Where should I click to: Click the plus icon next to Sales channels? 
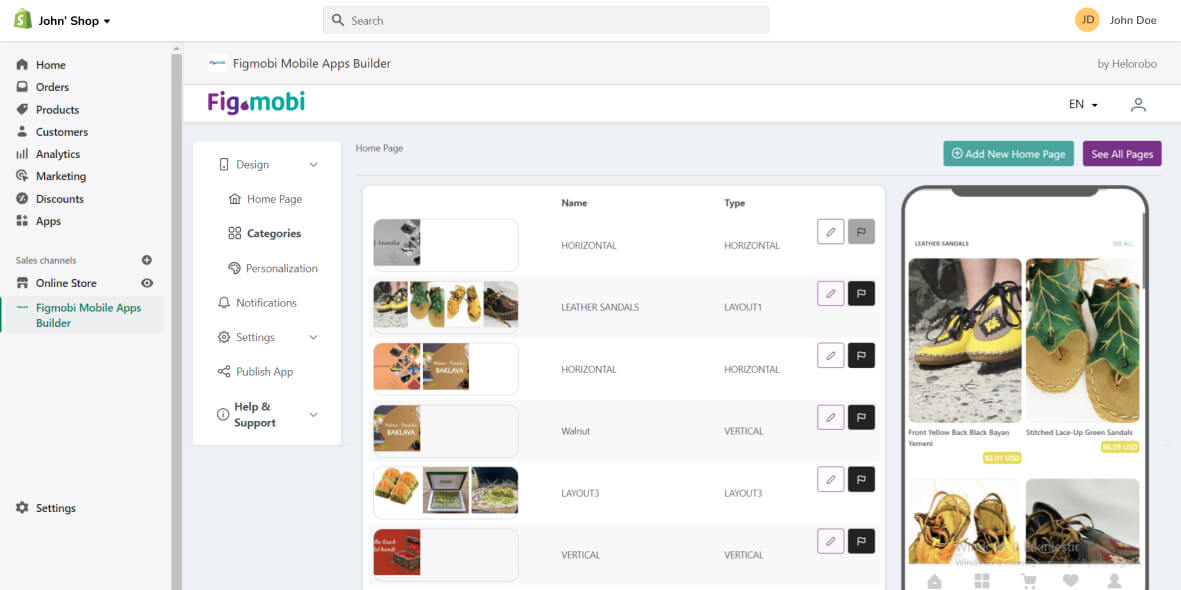click(147, 260)
